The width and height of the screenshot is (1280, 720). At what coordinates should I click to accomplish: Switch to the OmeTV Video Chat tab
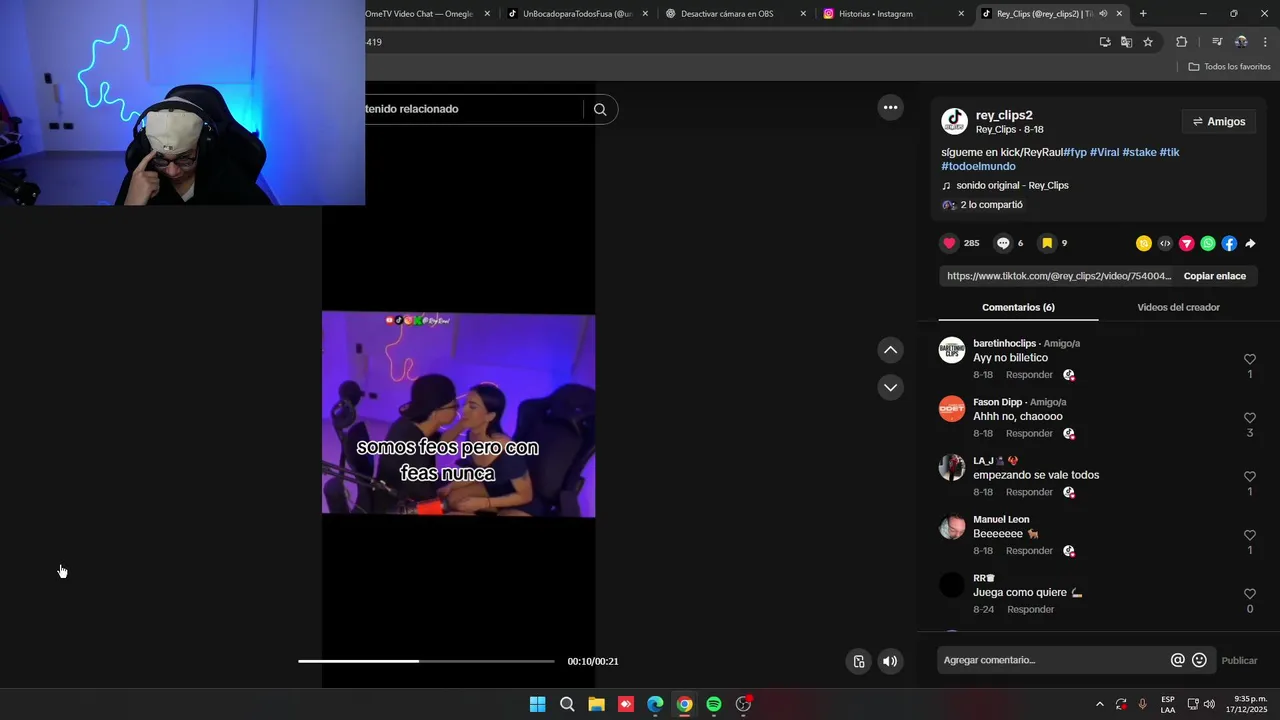pos(419,14)
